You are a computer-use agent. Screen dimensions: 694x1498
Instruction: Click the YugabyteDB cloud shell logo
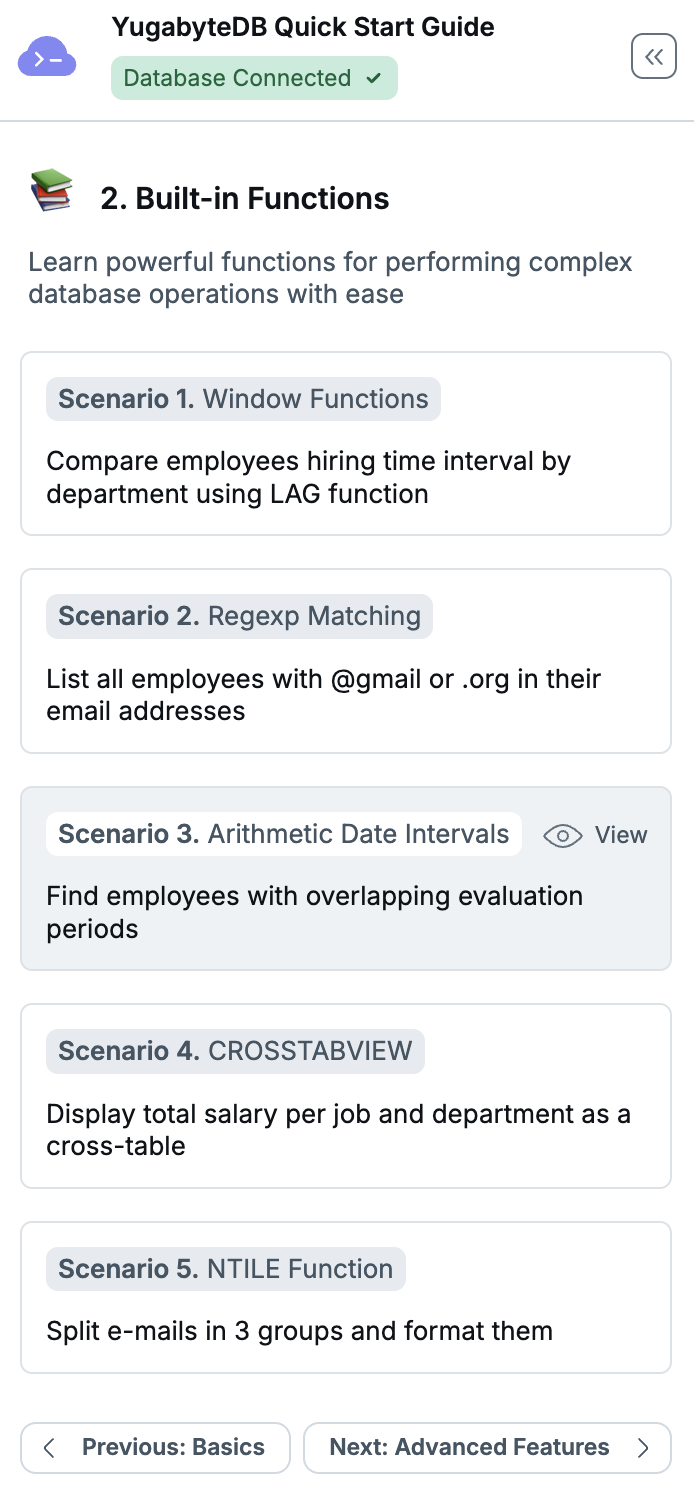[x=47, y=58]
